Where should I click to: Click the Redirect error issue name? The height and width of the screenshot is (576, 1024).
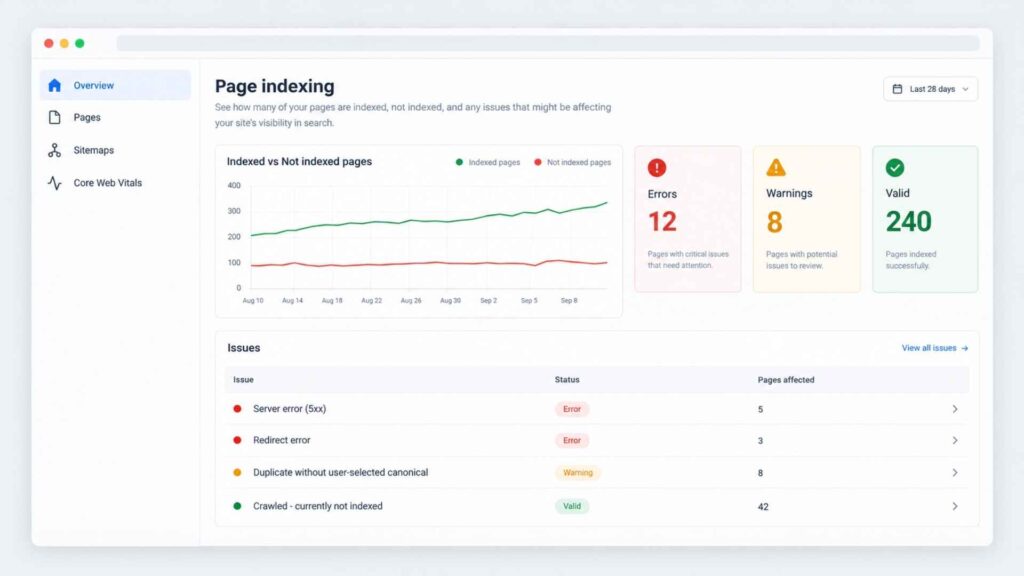pyautogui.click(x=281, y=440)
